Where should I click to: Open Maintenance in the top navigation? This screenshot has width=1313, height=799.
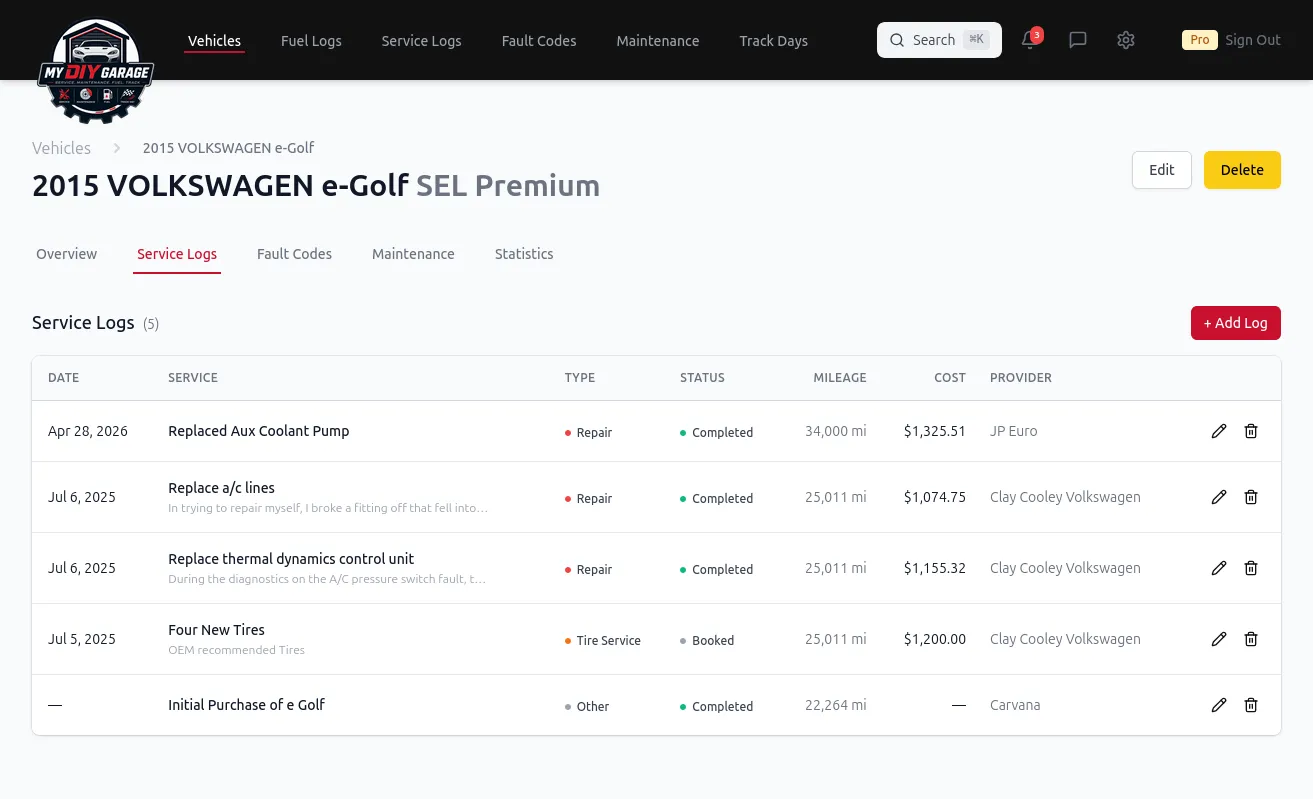(658, 41)
